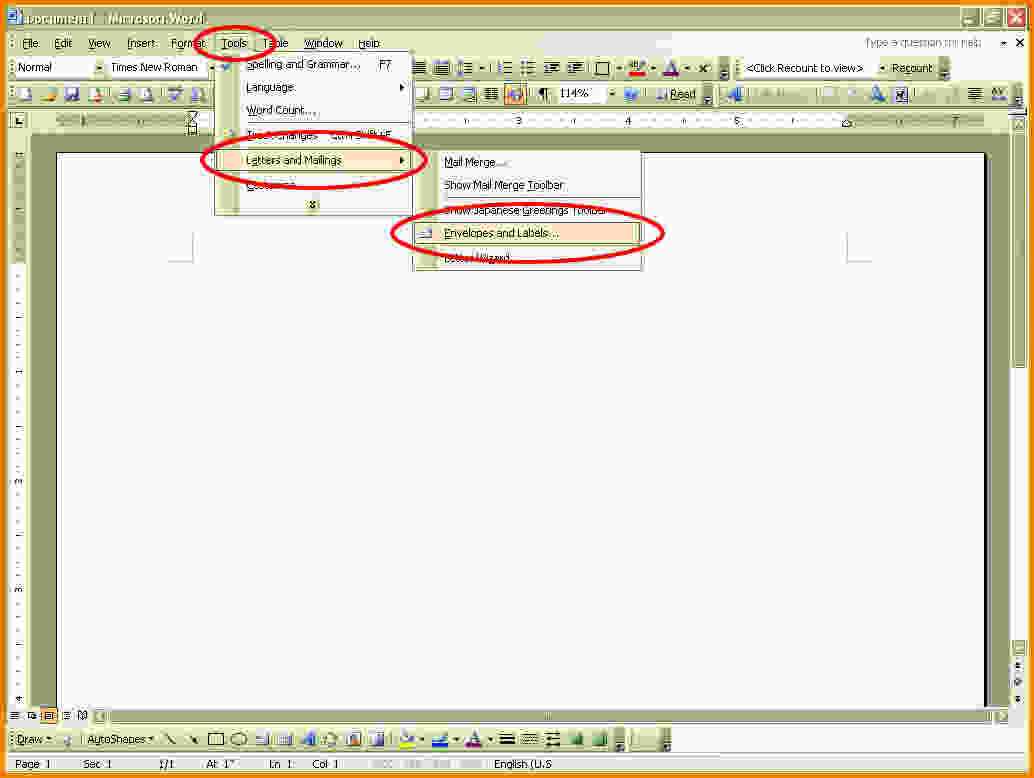
Task: Open the Language submenu
Action: (313, 87)
